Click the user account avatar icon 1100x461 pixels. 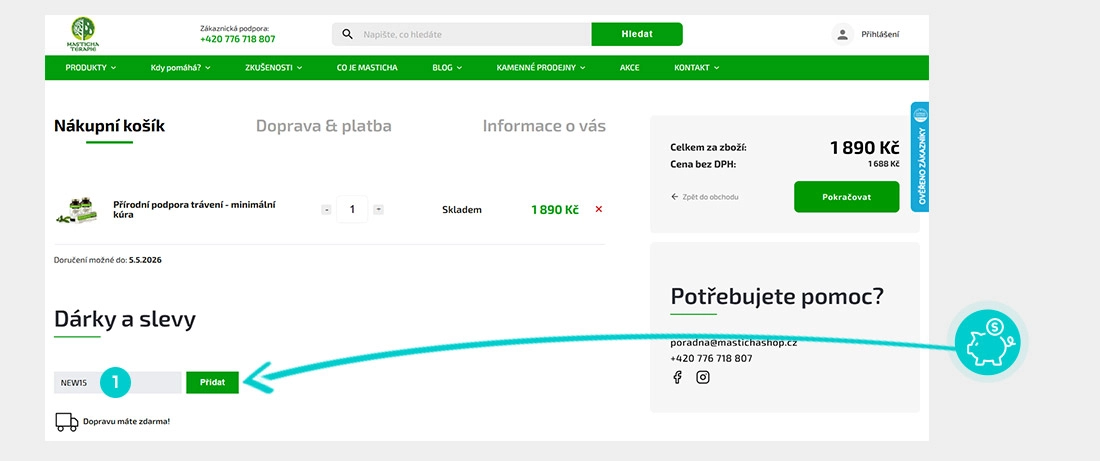coord(843,34)
